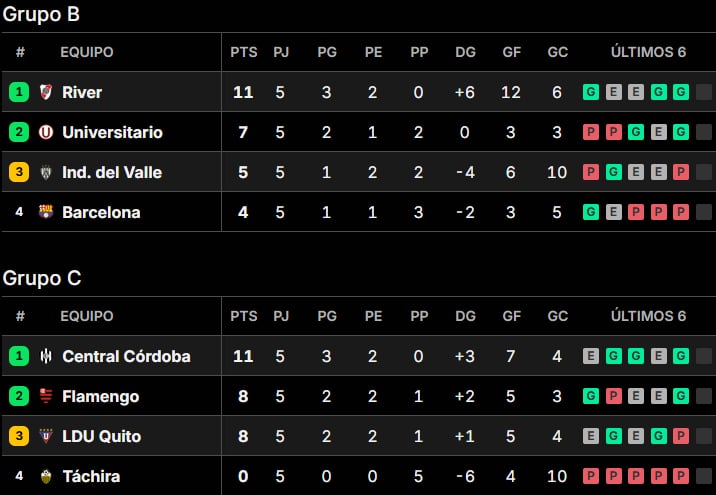
Task: Click the Universitario club logo
Action: 46,132
